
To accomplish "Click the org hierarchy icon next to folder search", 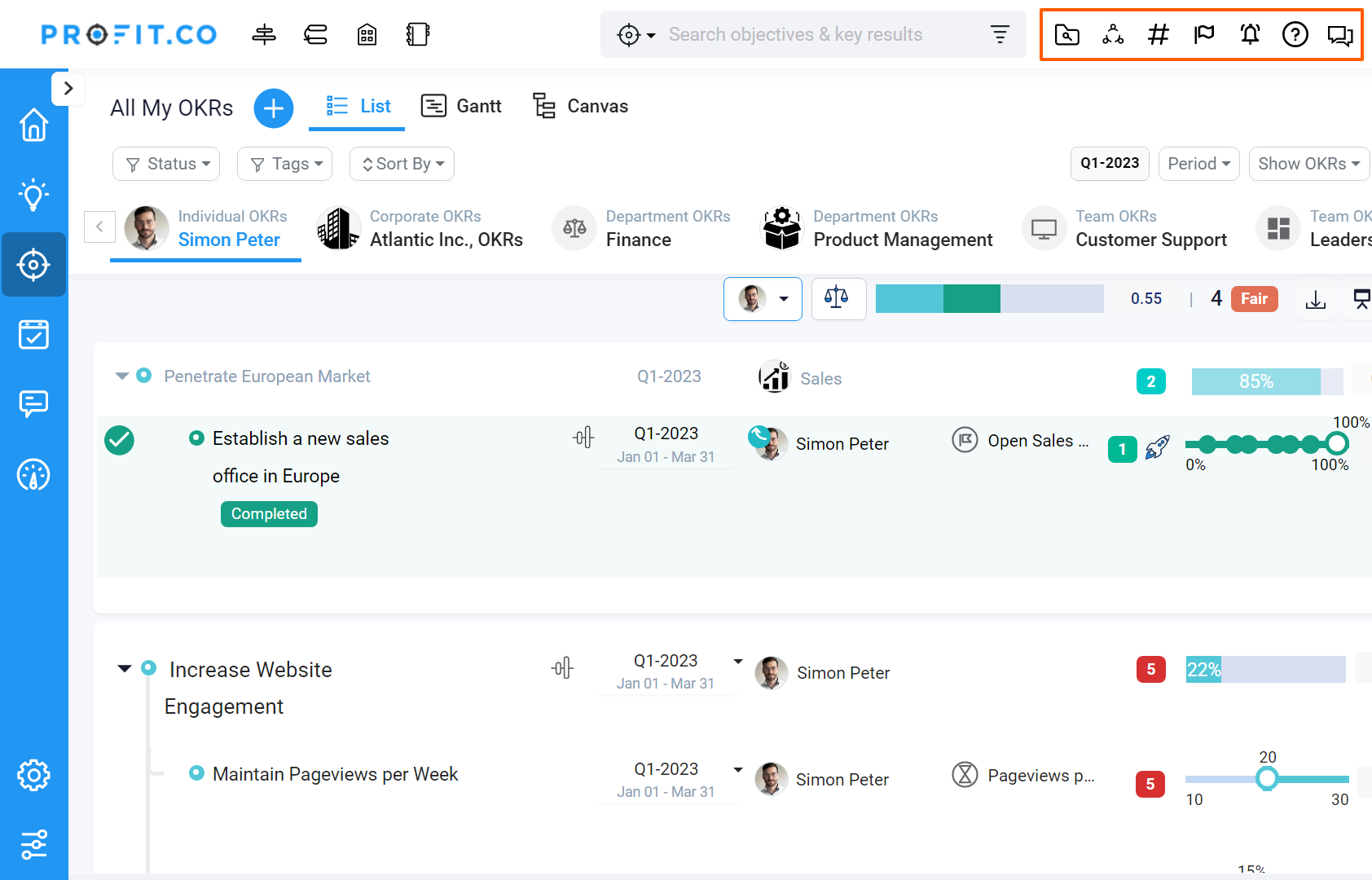I will pyautogui.click(x=1112, y=34).
